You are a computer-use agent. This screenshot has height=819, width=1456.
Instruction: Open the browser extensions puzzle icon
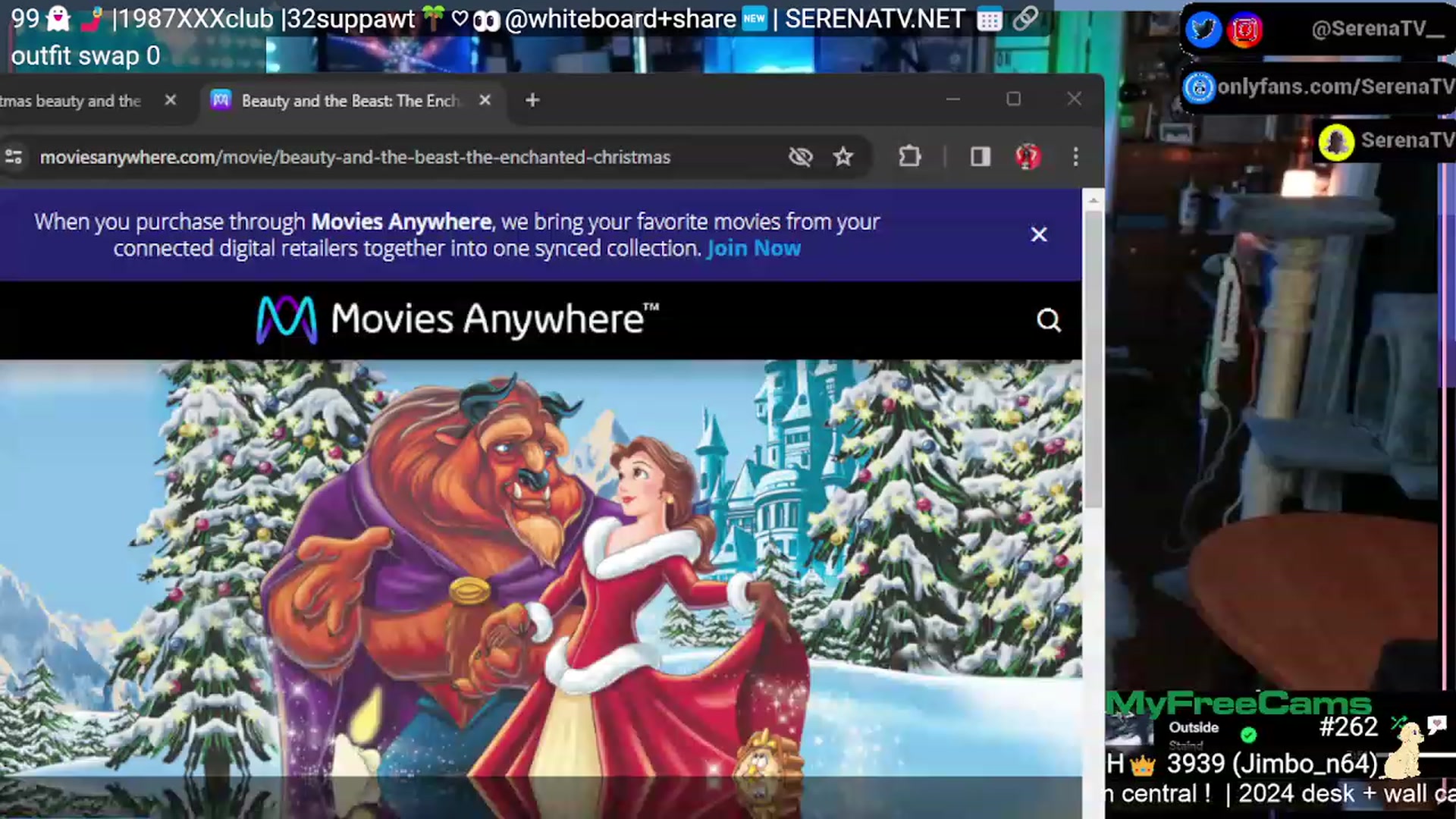(910, 157)
